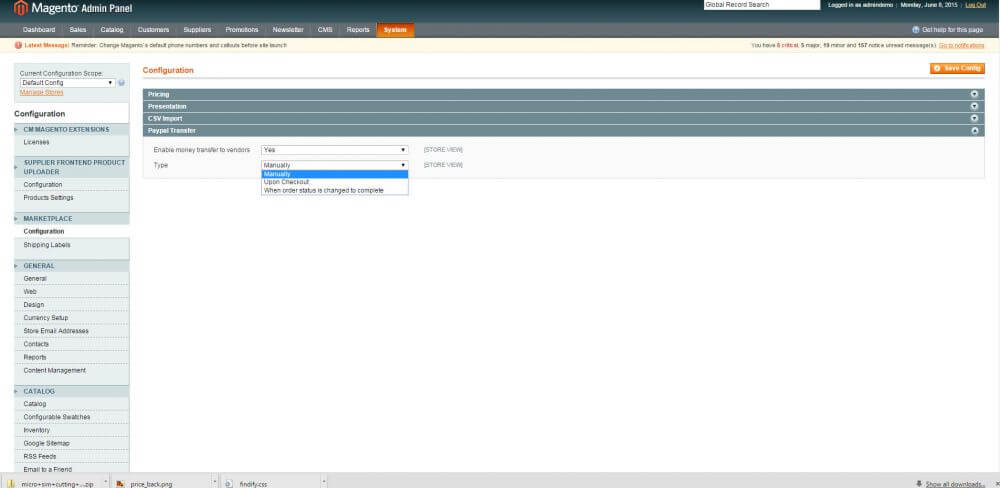The height and width of the screenshot is (488, 1000).
Task: Click the Get help for this page link
Action: pos(952,30)
